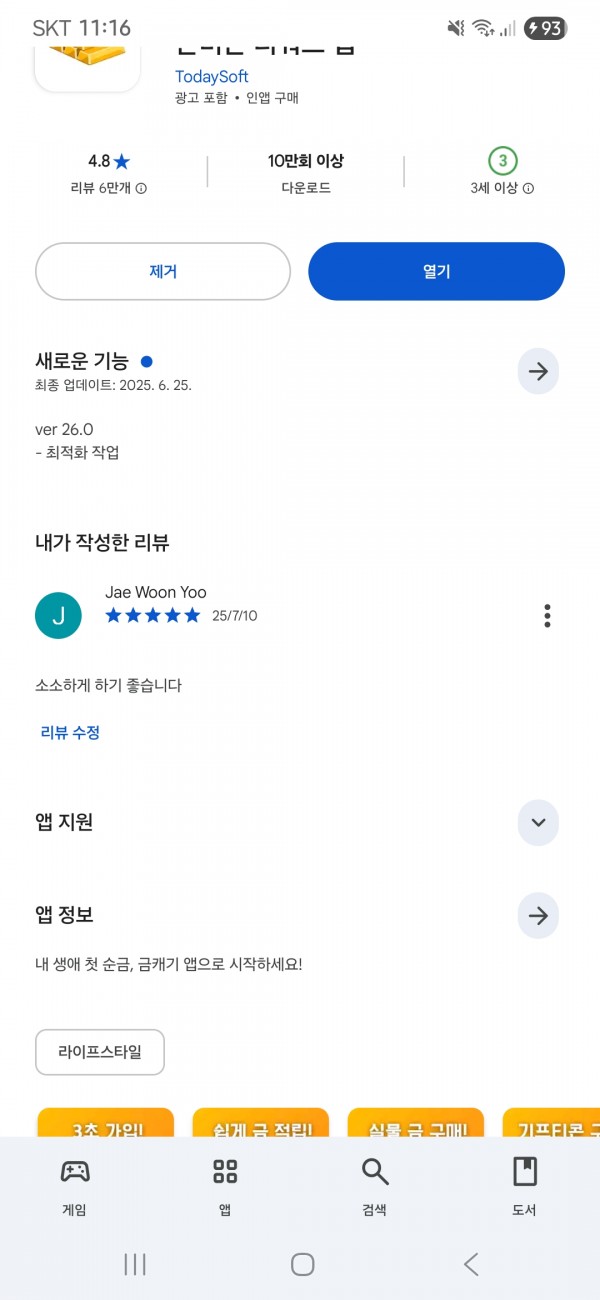Open the TodaySoft developer page
Viewport: 600px width, 1300px height.
(212, 77)
